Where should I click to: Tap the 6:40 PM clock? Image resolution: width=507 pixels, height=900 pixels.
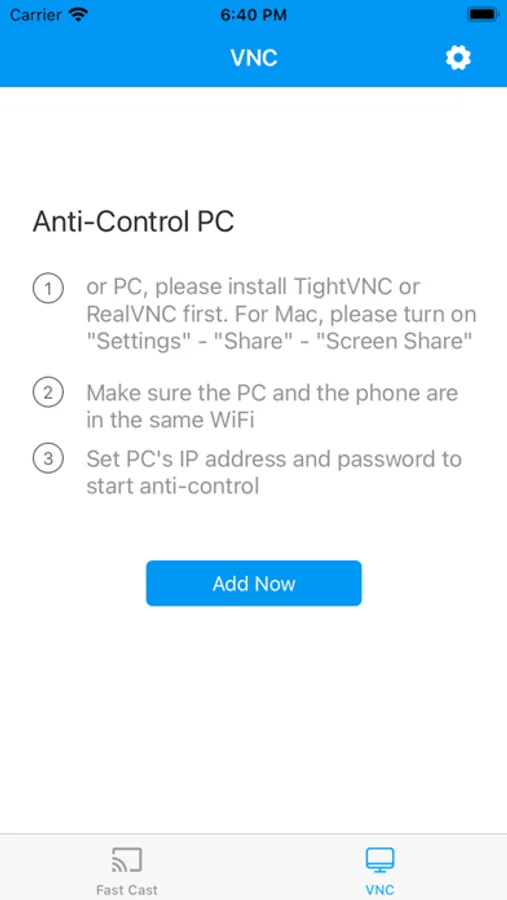[254, 15]
